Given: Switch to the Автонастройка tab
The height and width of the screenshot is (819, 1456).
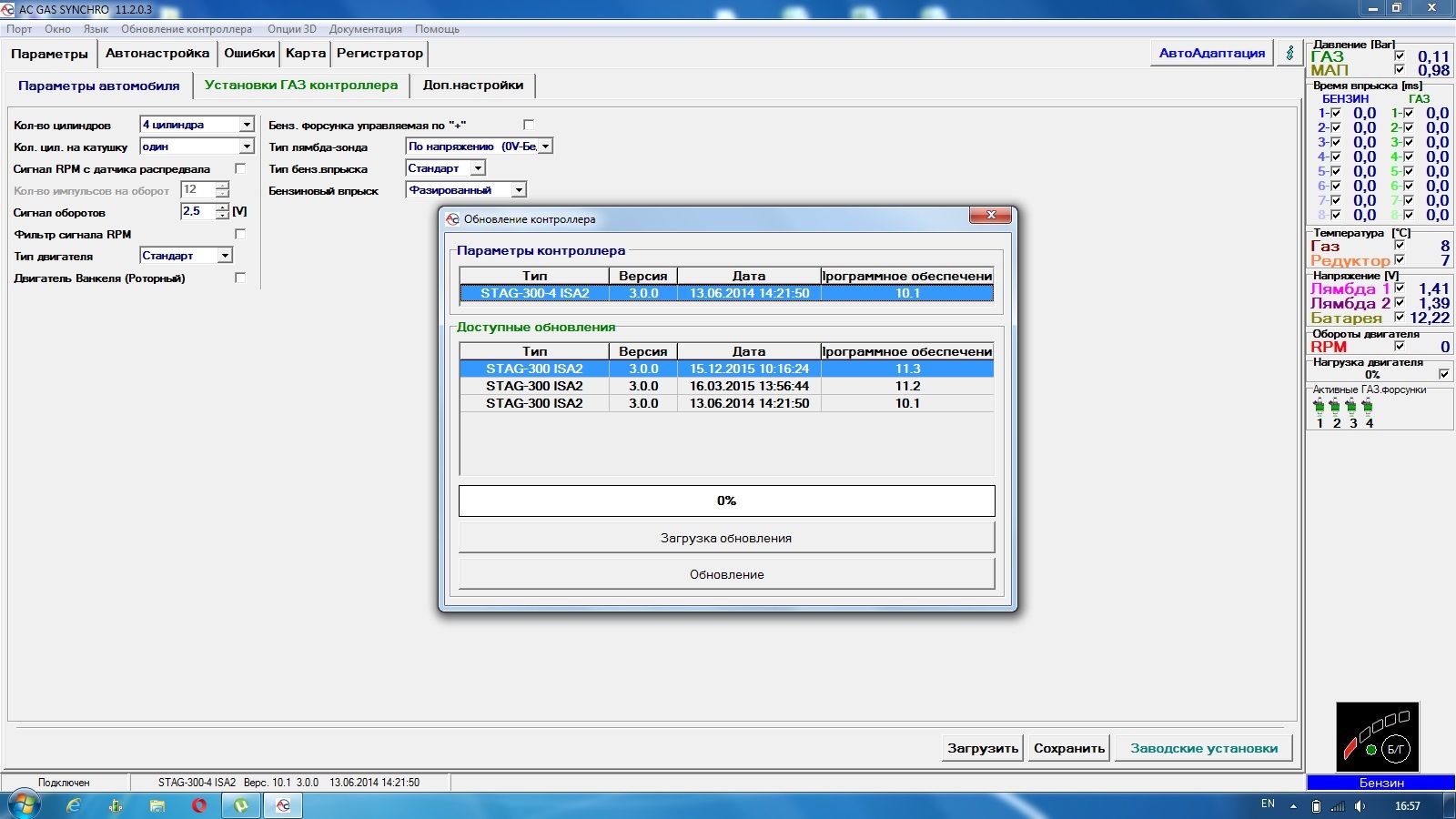Looking at the screenshot, I should coord(157,53).
